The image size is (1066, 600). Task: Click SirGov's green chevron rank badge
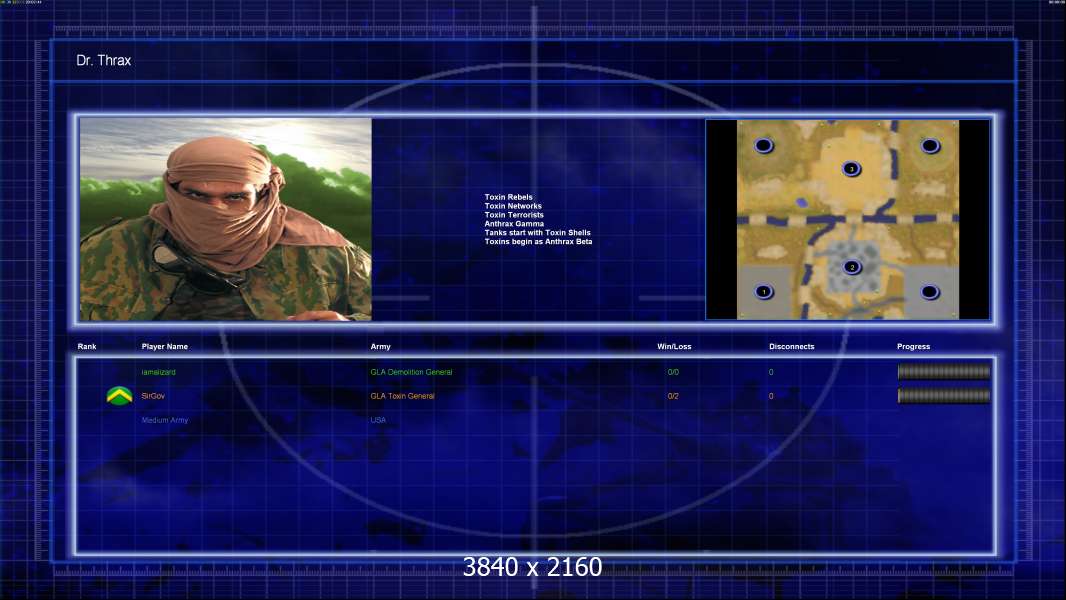point(120,395)
